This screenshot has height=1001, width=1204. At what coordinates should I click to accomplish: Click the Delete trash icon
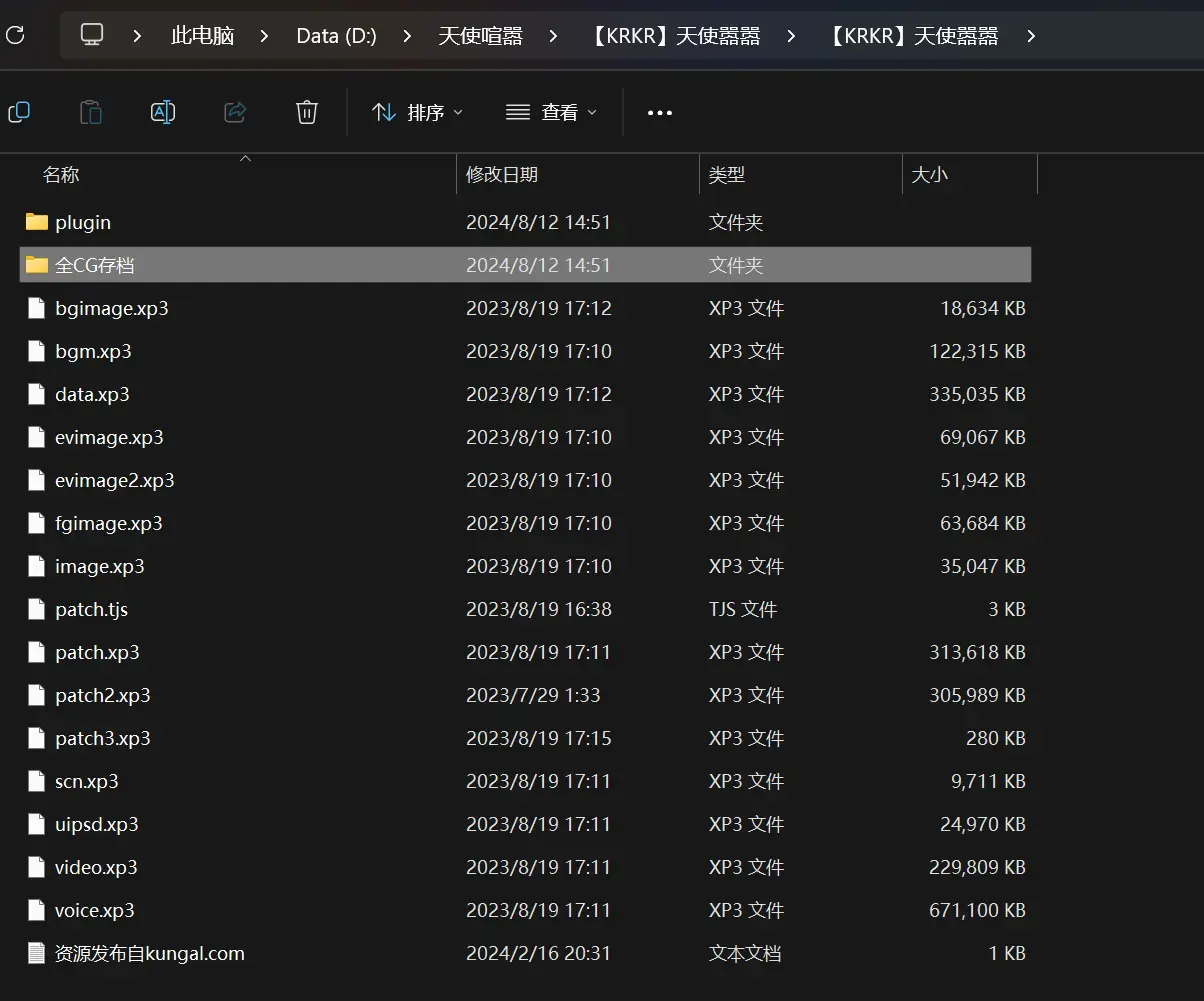click(x=307, y=112)
